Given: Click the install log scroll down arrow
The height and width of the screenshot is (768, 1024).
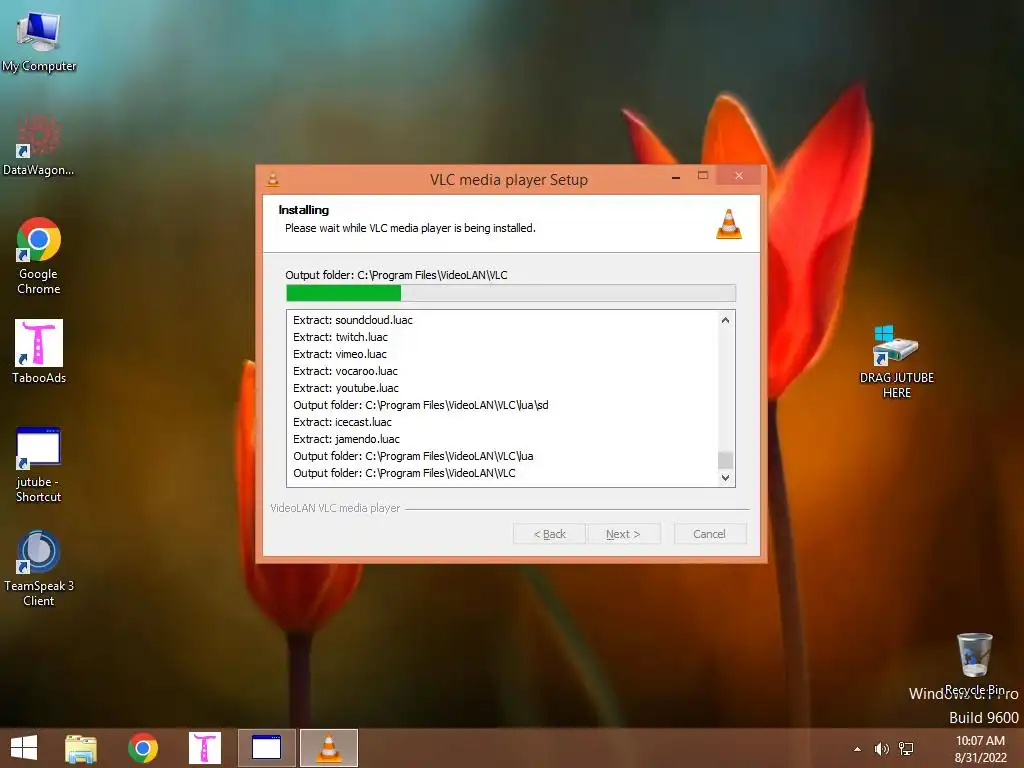Looking at the screenshot, I should click(x=725, y=477).
